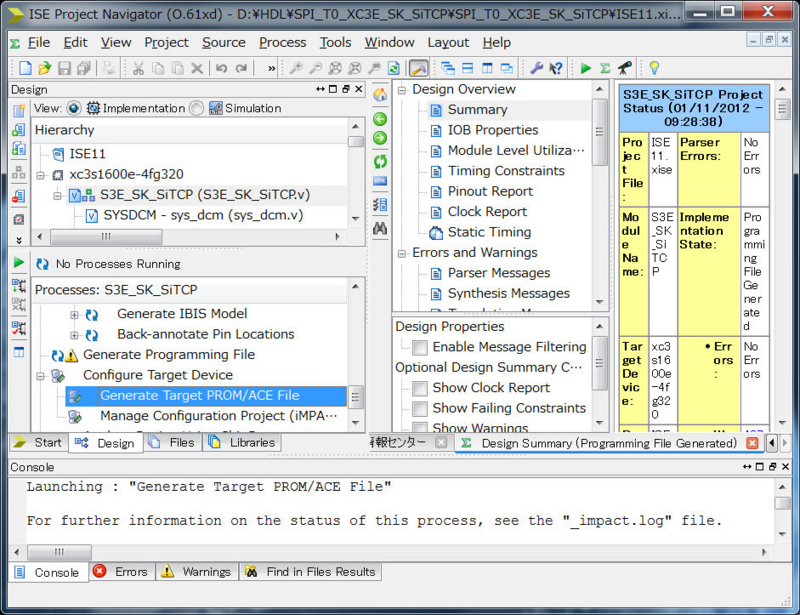Click the console horizontal scrollbar thumb
The height and width of the screenshot is (615, 800).
(x=59, y=552)
